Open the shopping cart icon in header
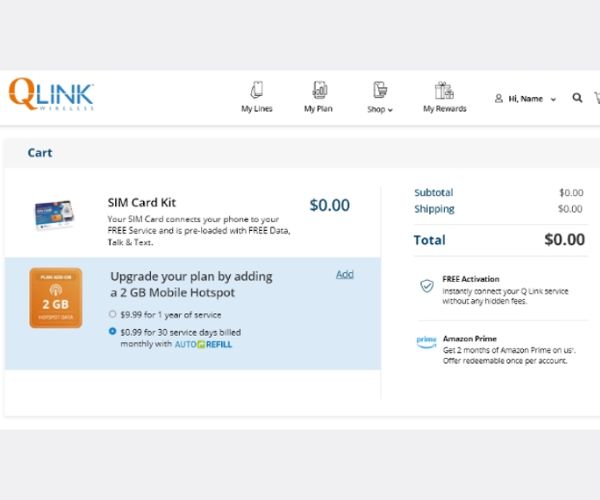Image resolution: width=600 pixels, height=500 pixels. (596, 98)
